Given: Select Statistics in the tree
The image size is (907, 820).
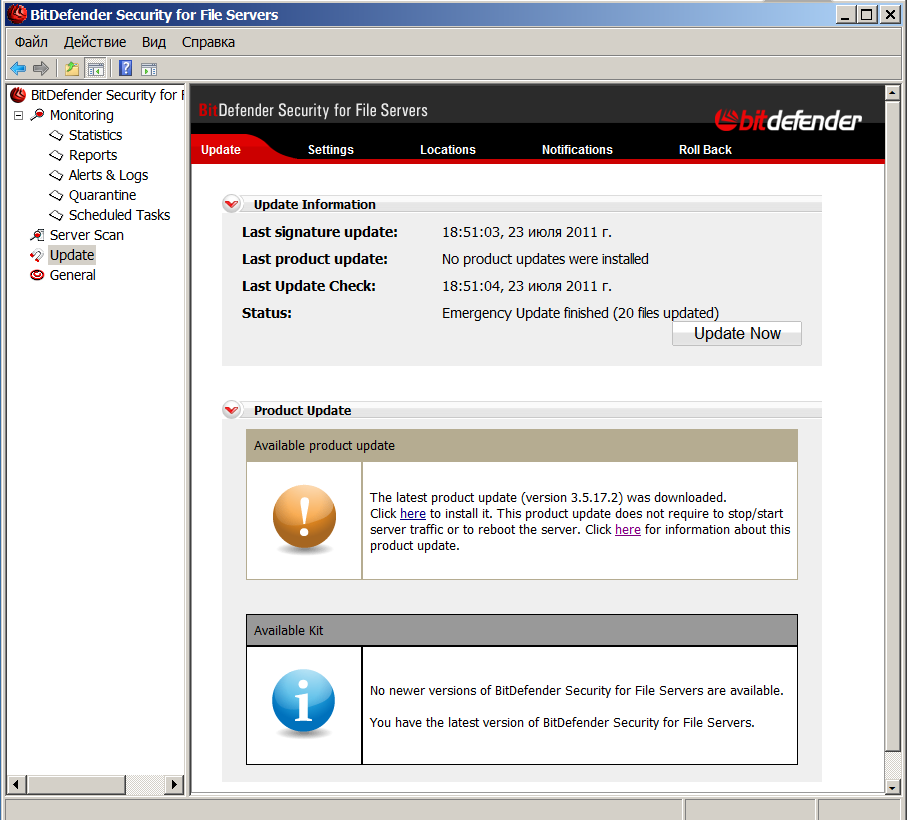Looking at the screenshot, I should (x=95, y=135).
